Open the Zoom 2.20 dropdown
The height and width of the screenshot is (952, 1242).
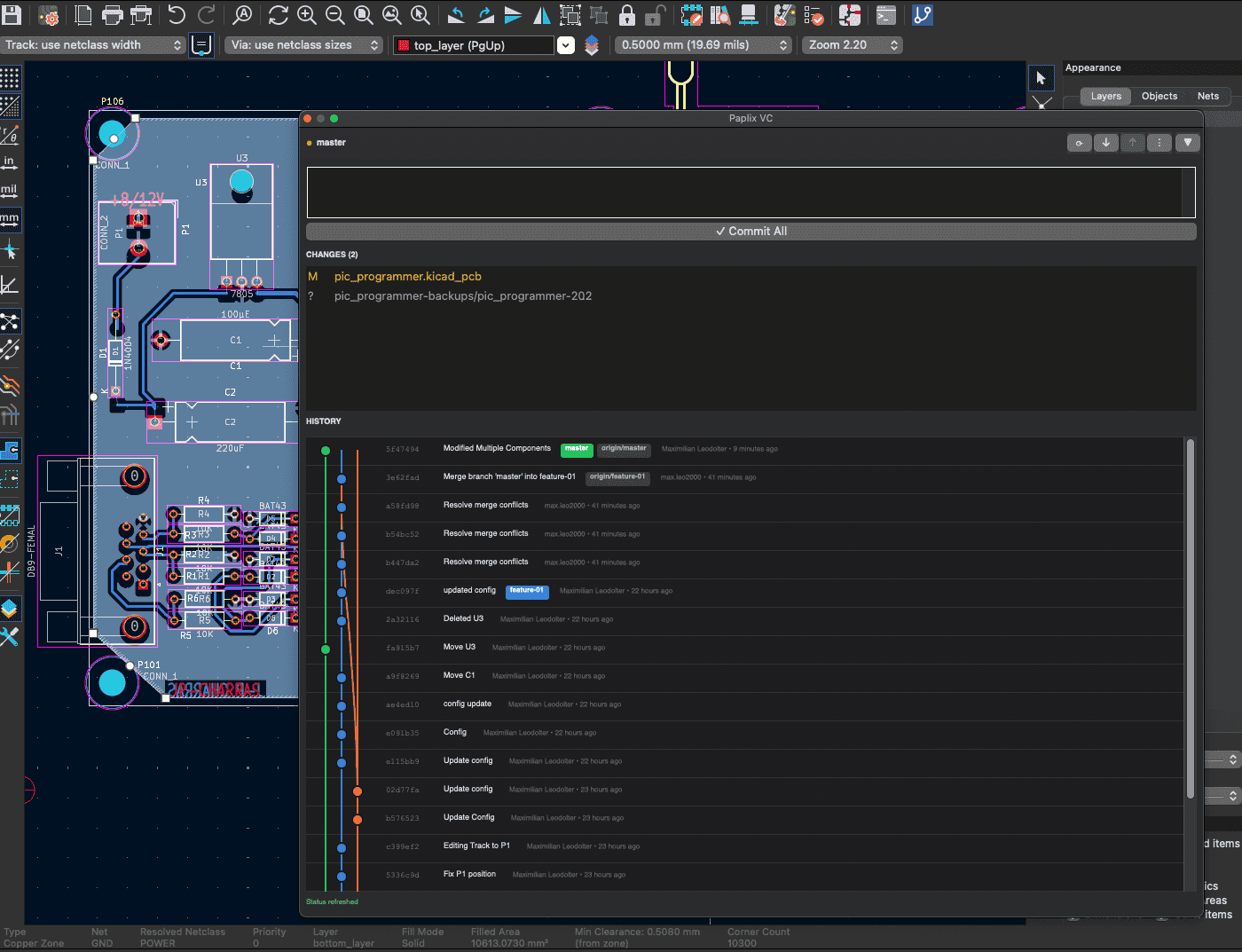tap(850, 45)
